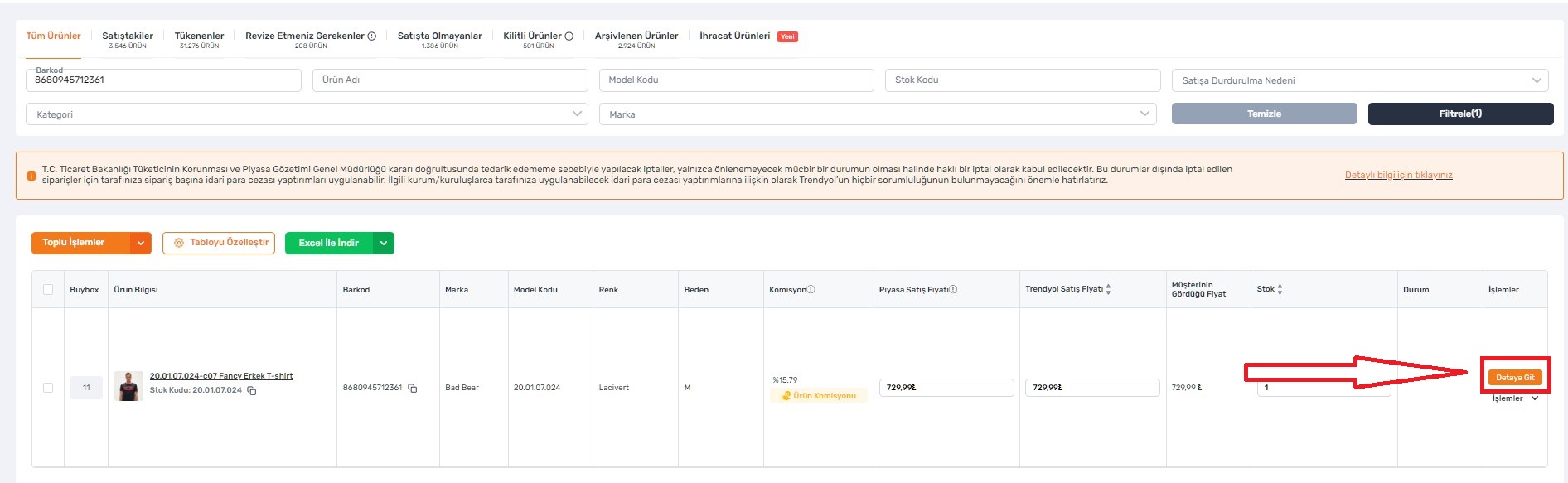
Task: Click the product thumbnail image
Action: 128,386
